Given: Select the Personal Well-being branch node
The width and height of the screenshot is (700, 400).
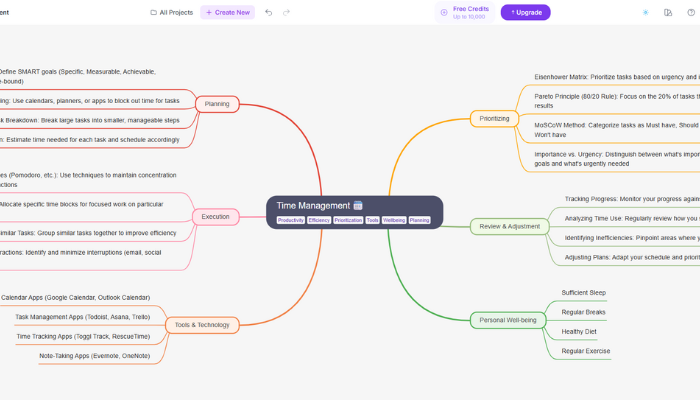Looking at the screenshot, I should point(508,320).
